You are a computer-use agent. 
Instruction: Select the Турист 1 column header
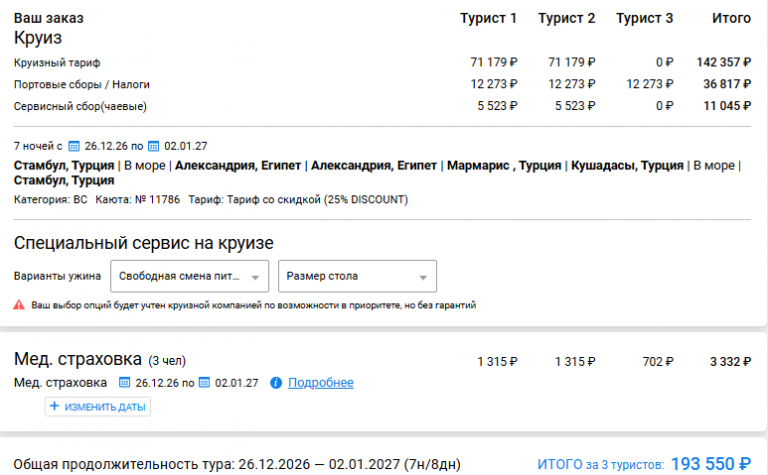[x=488, y=18]
